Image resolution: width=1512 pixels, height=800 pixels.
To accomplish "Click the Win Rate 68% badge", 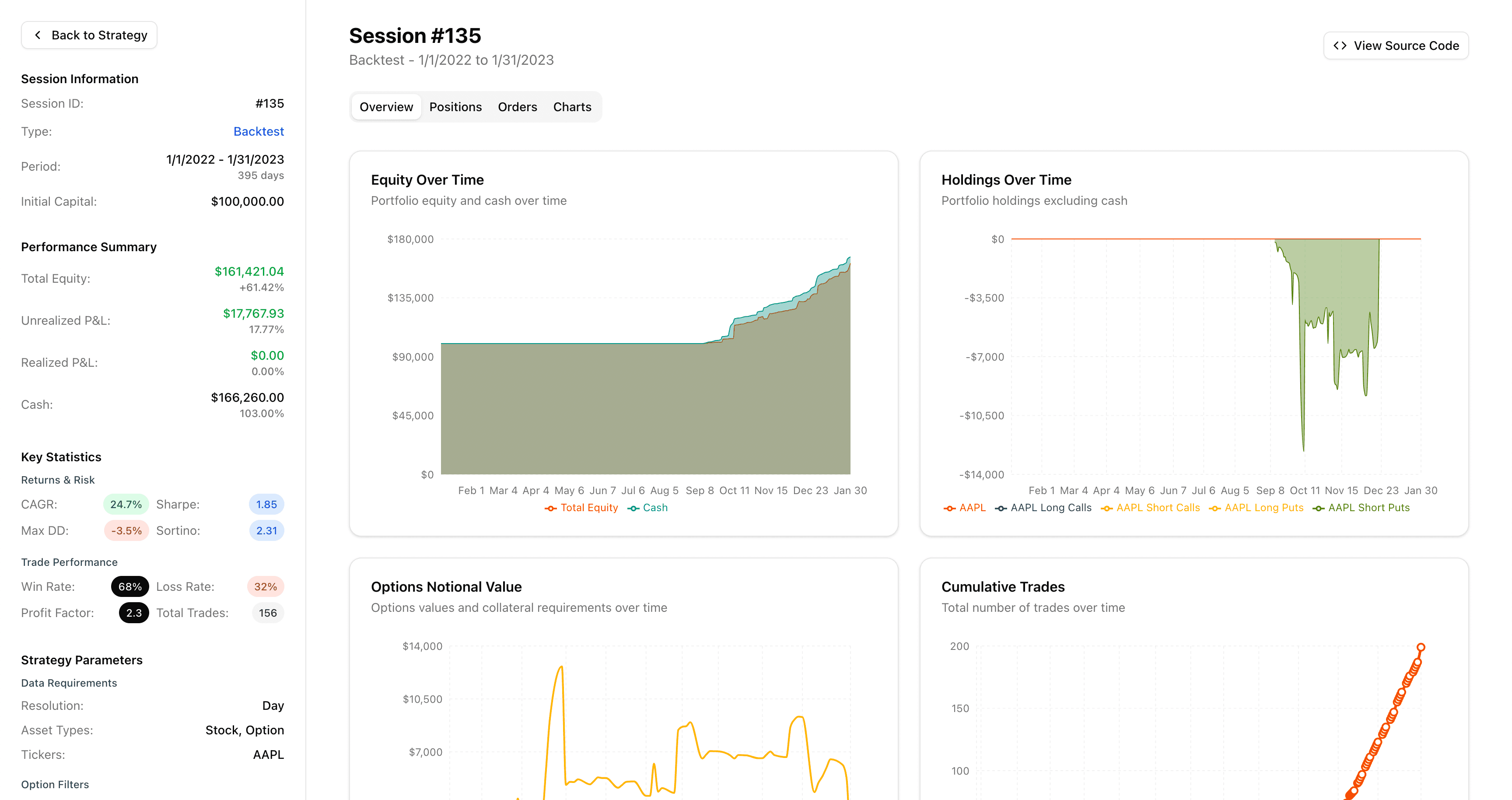I will 129,587.
